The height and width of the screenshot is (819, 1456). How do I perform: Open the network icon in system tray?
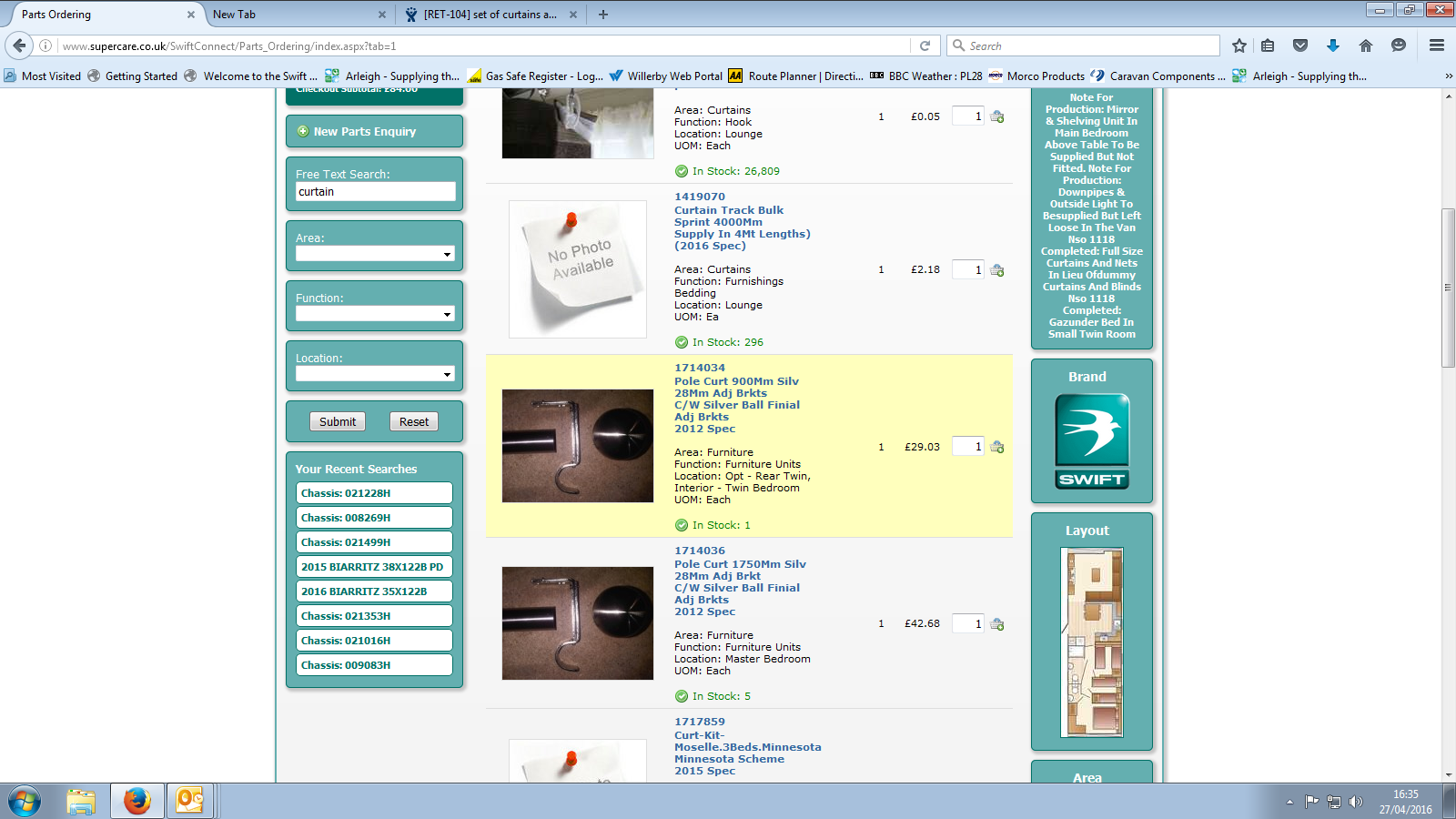pos(1334,802)
